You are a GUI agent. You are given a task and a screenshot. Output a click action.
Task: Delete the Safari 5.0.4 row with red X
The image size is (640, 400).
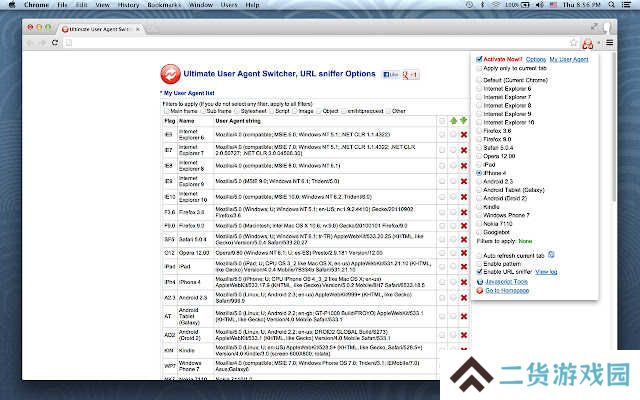coord(464,239)
